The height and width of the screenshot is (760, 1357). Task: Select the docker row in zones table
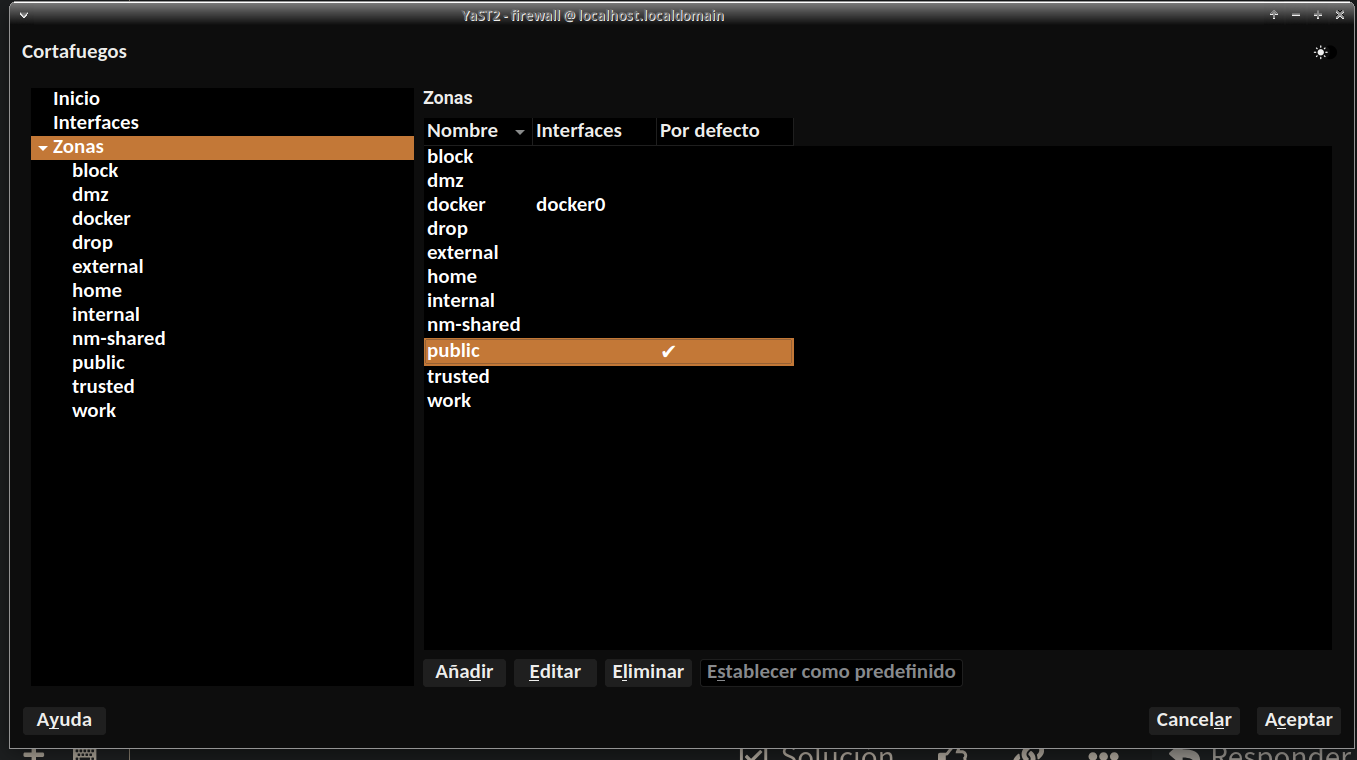pos(456,205)
